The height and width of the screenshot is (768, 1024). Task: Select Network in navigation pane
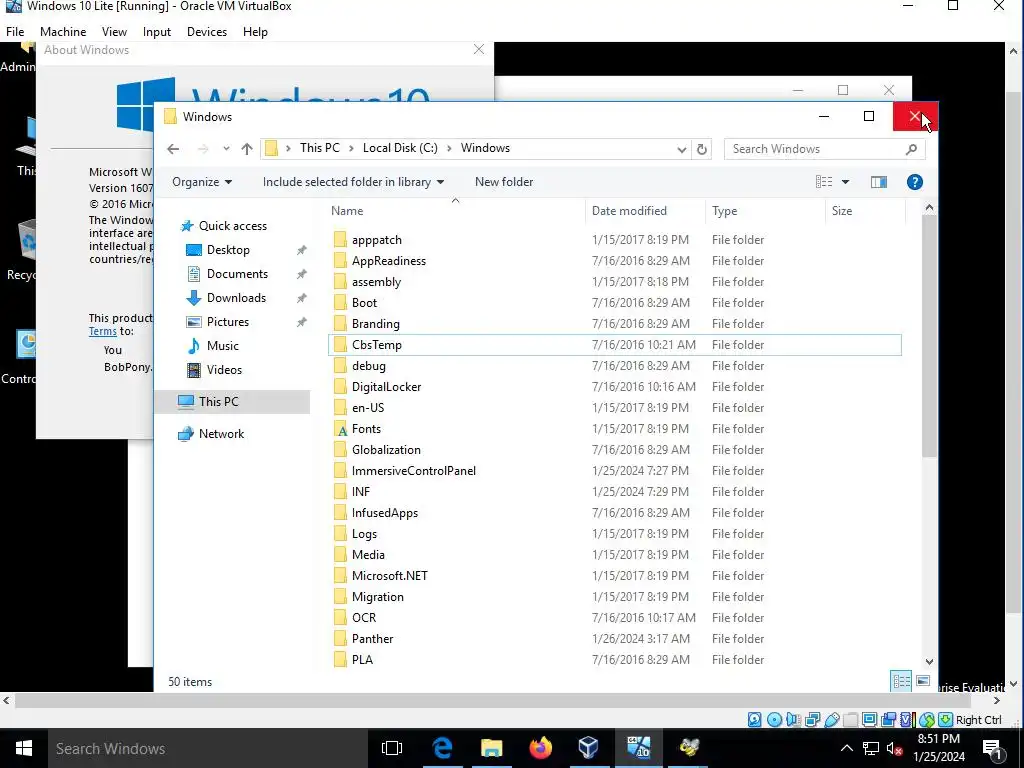pyautogui.click(x=221, y=434)
